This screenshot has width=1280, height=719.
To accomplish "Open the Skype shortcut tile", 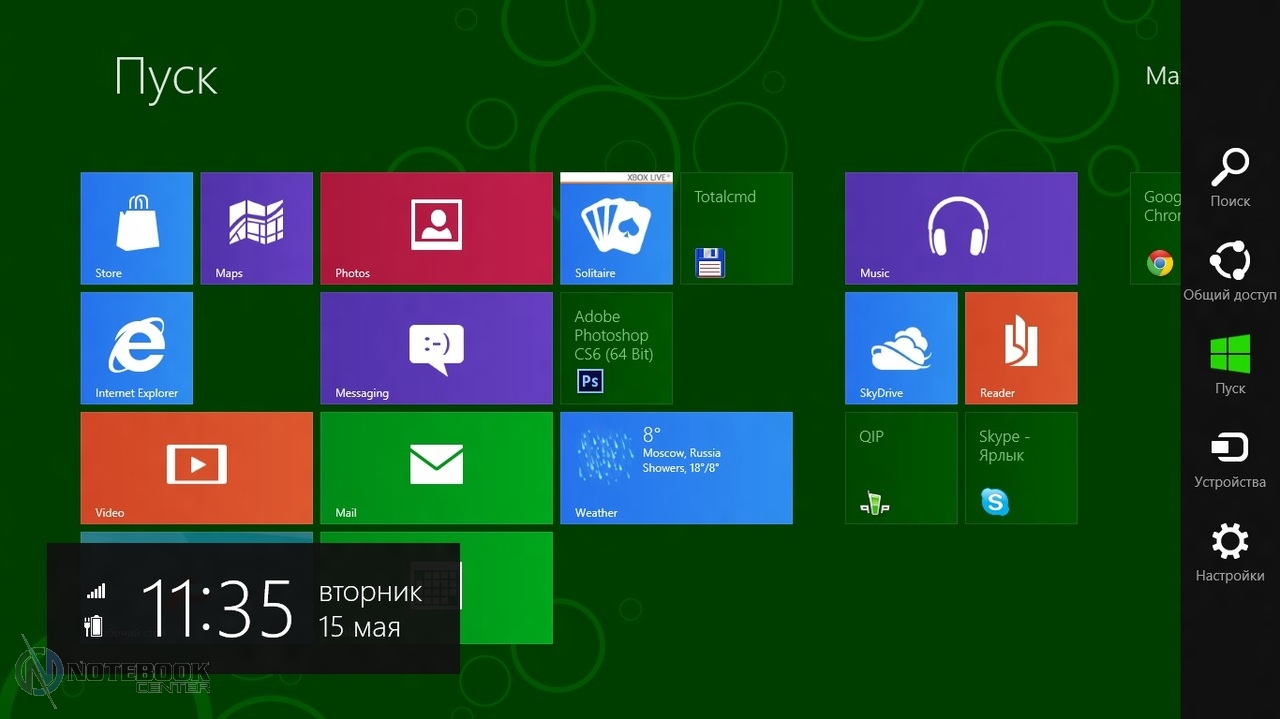I will [1021, 468].
